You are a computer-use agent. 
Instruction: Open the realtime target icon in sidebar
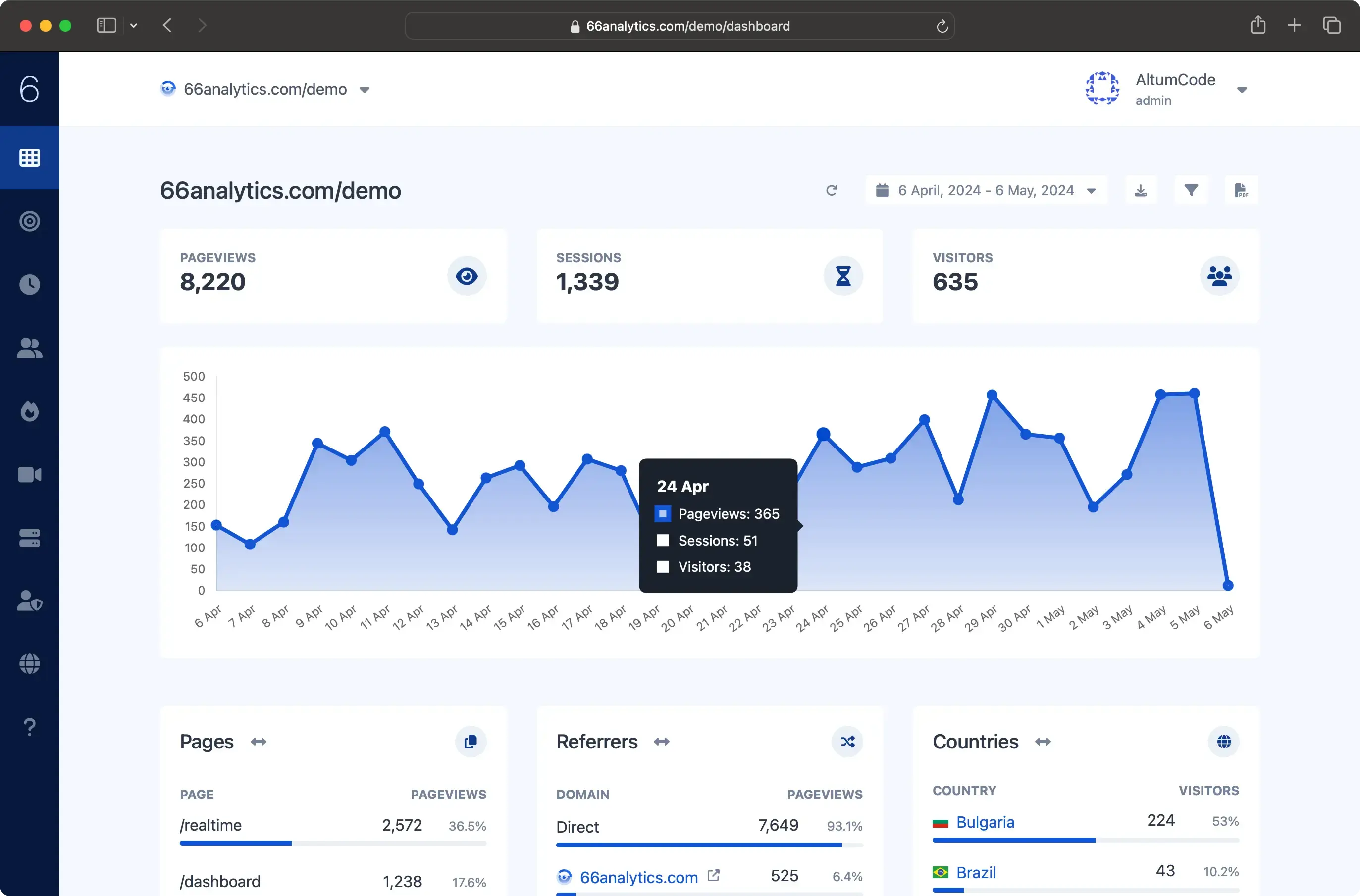click(30, 221)
